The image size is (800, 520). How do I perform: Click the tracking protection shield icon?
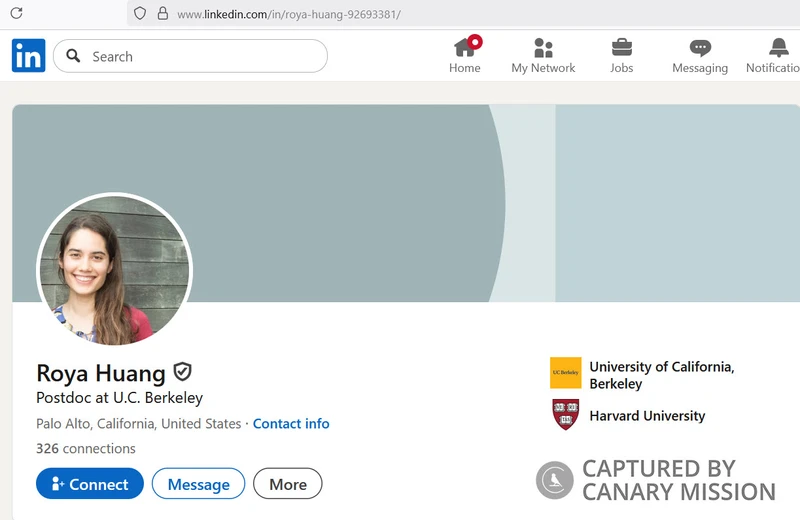coord(140,14)
